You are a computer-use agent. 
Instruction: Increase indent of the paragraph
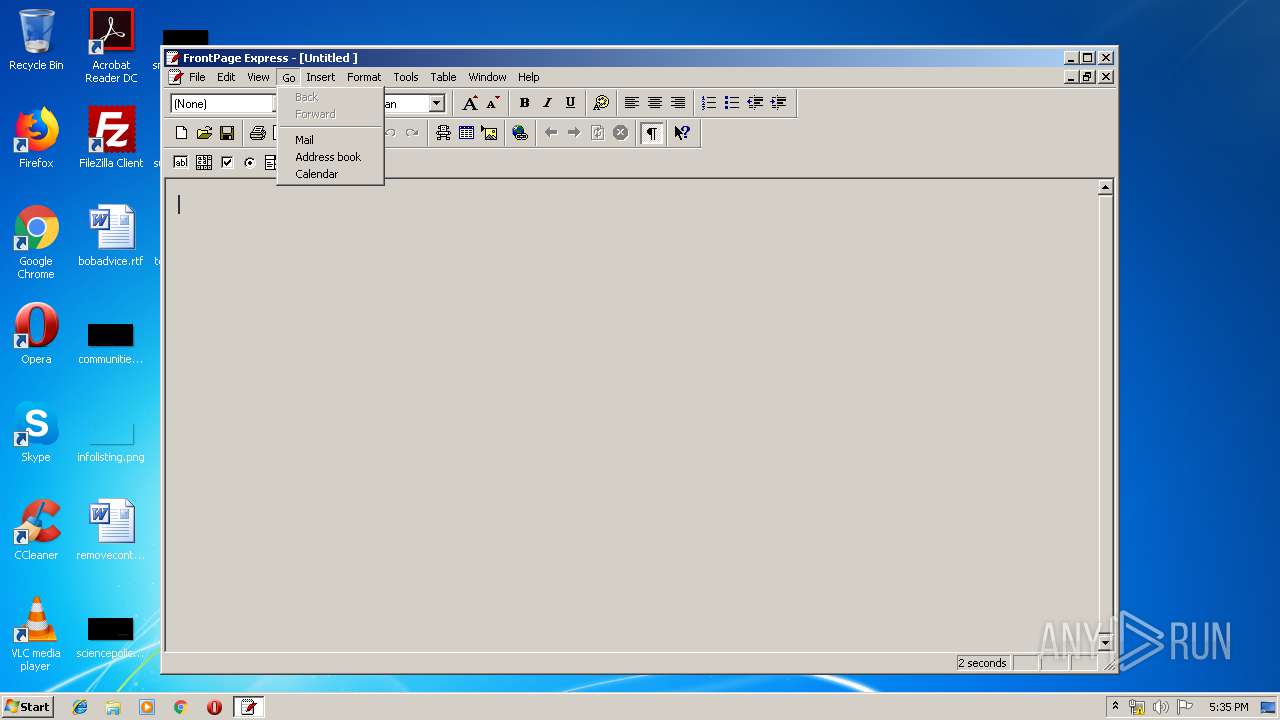[778, 103]
